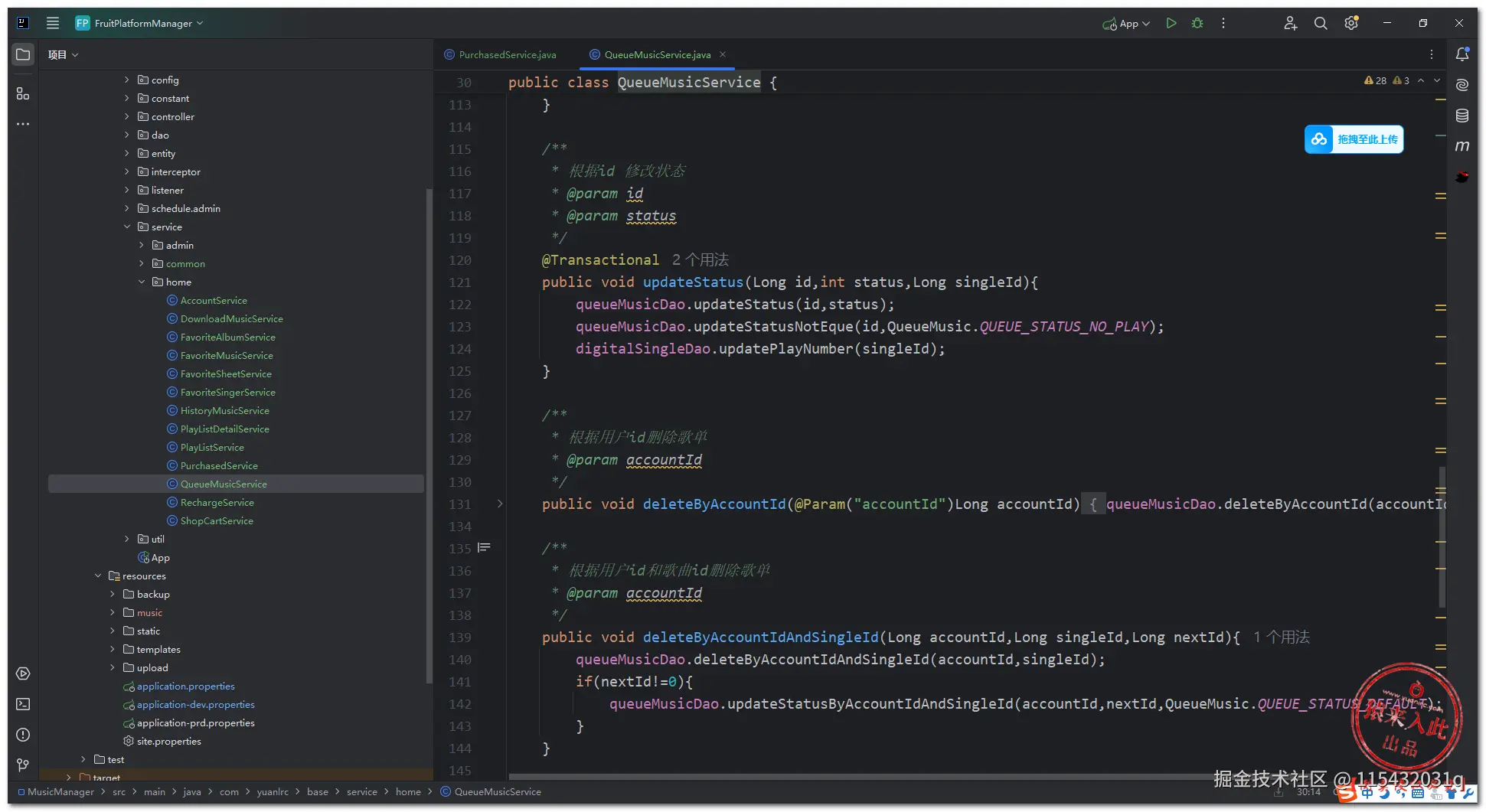Select AccountService in project tree

pyautogui.click(x=214, y=300)
